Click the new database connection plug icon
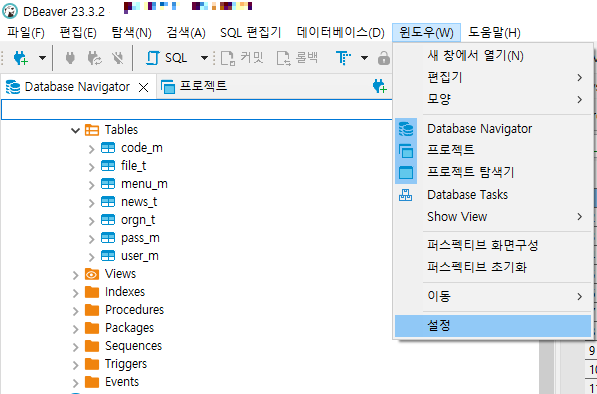The image size is (597, 394). coord(21,58)
